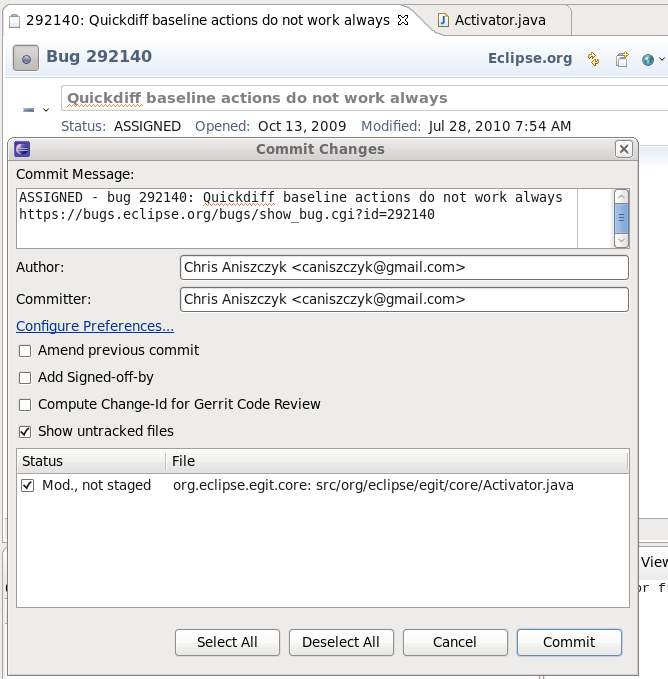
Task: Open the Configure Preferences link
Action: (x=95, y=326)
